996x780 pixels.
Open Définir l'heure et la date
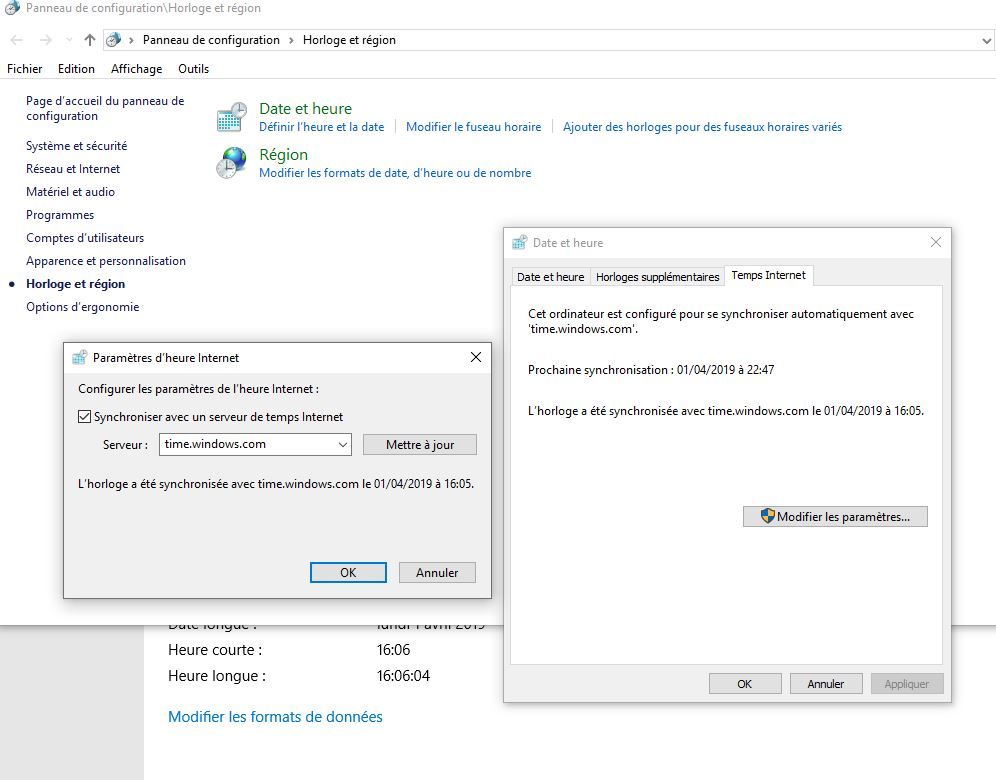click(321, 127)
